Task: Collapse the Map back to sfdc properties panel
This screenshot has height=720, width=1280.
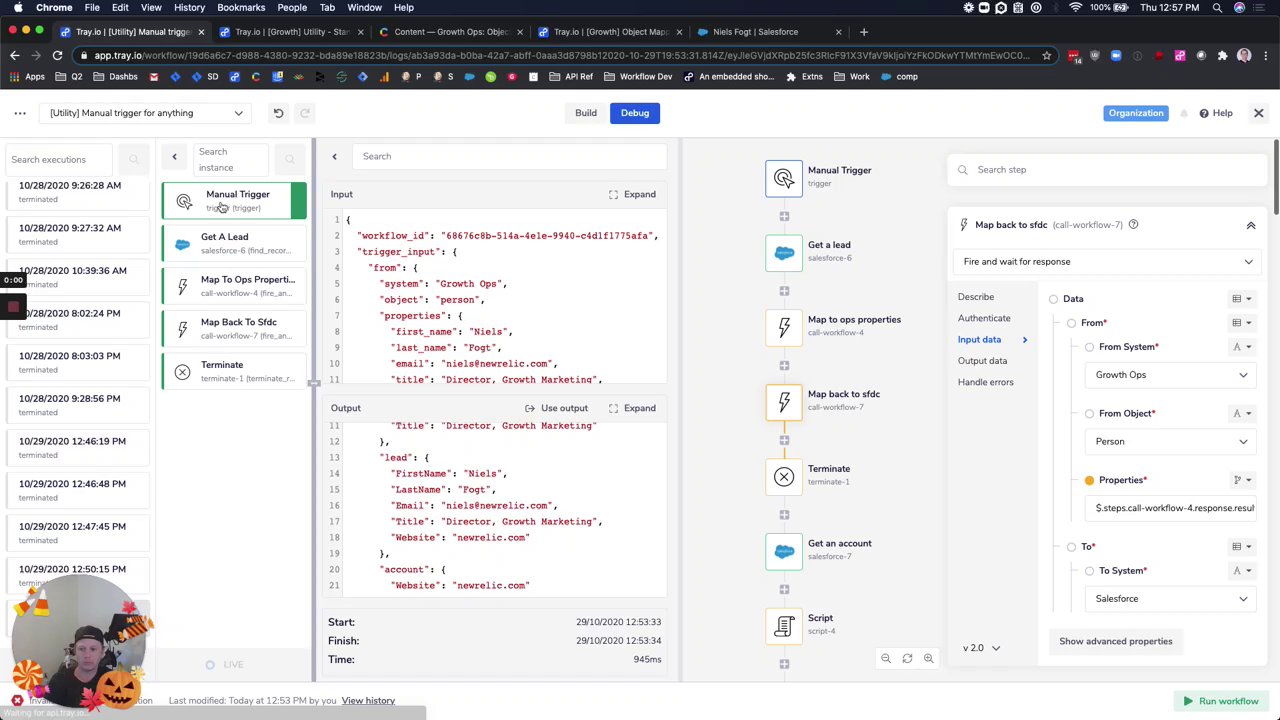Action: (1250, 225)
